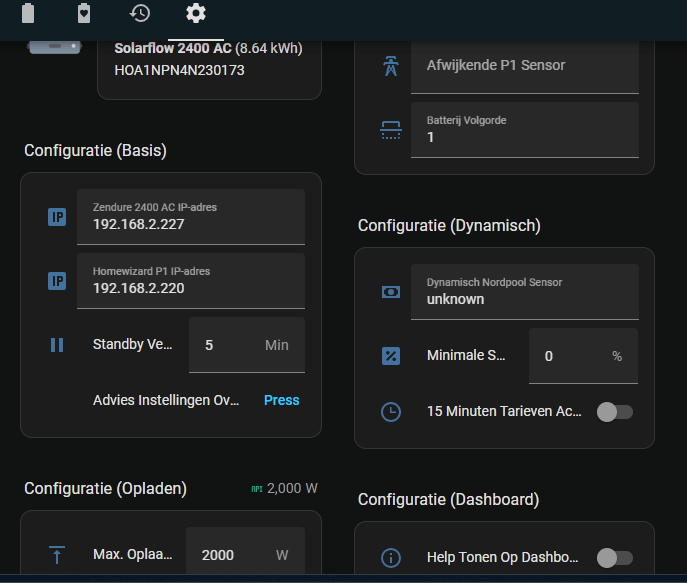This screenshot has height=583, width=687.
Task: Click the info icon beside Help Tonen
Action: 391,557
